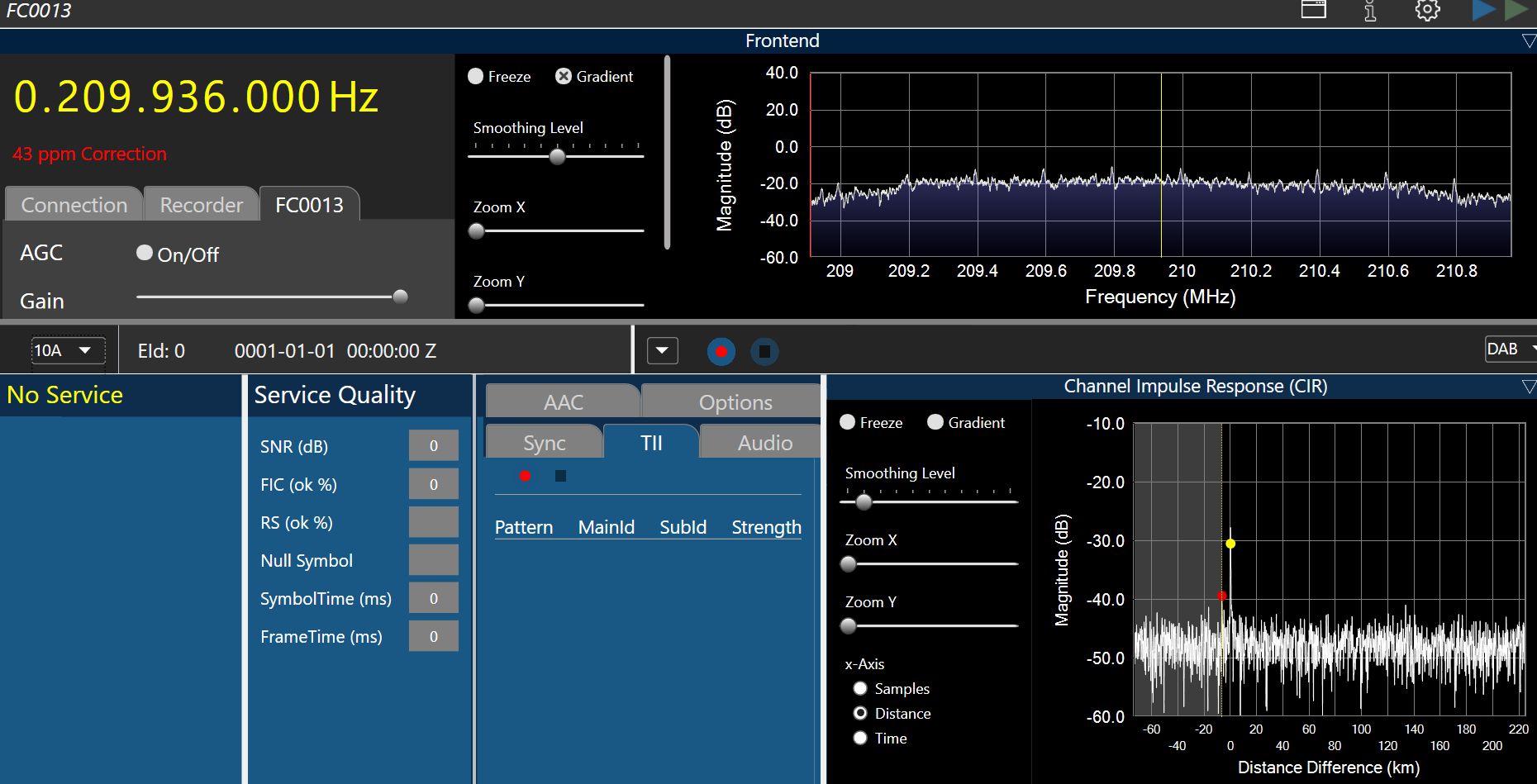Open the 10A channel dropdown

(68, 350)
